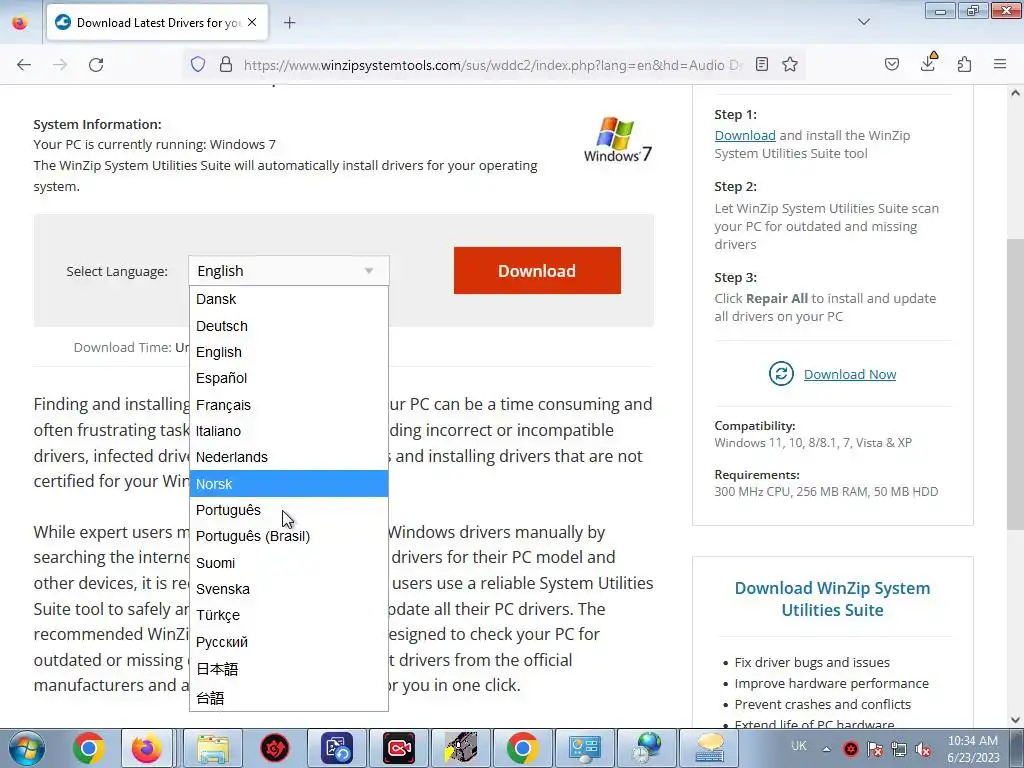
Task: Choose English in the language list
Action: pyautogui.click(x=289, y=352)
